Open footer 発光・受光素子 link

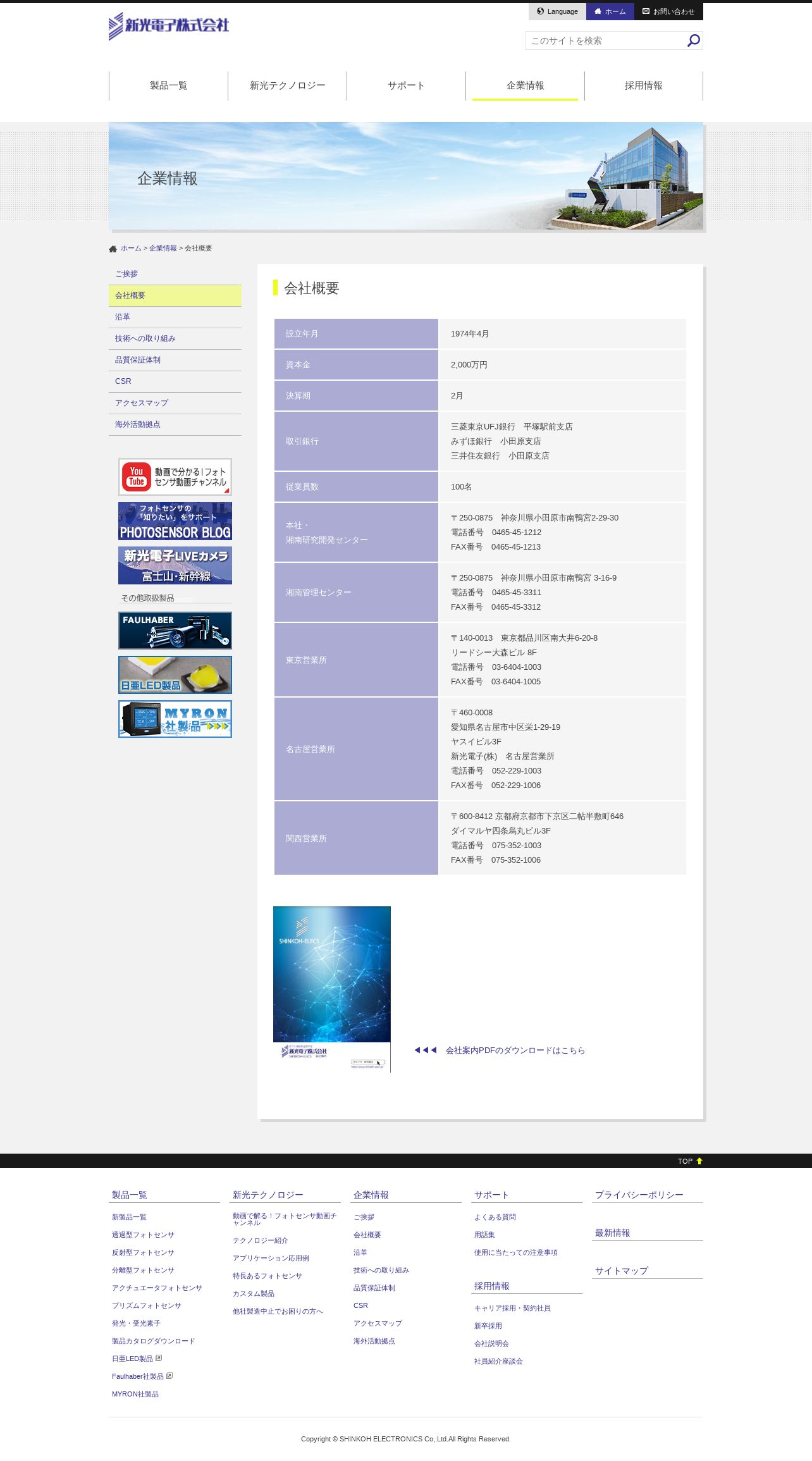pos(136,1323)
